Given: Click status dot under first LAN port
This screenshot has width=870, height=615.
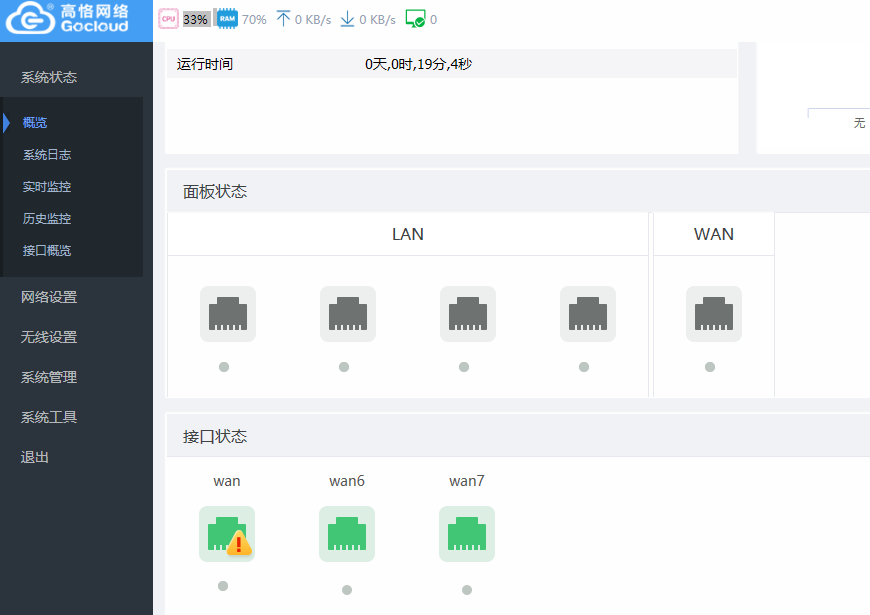Looking at the screenshot, I should (224, 367).
